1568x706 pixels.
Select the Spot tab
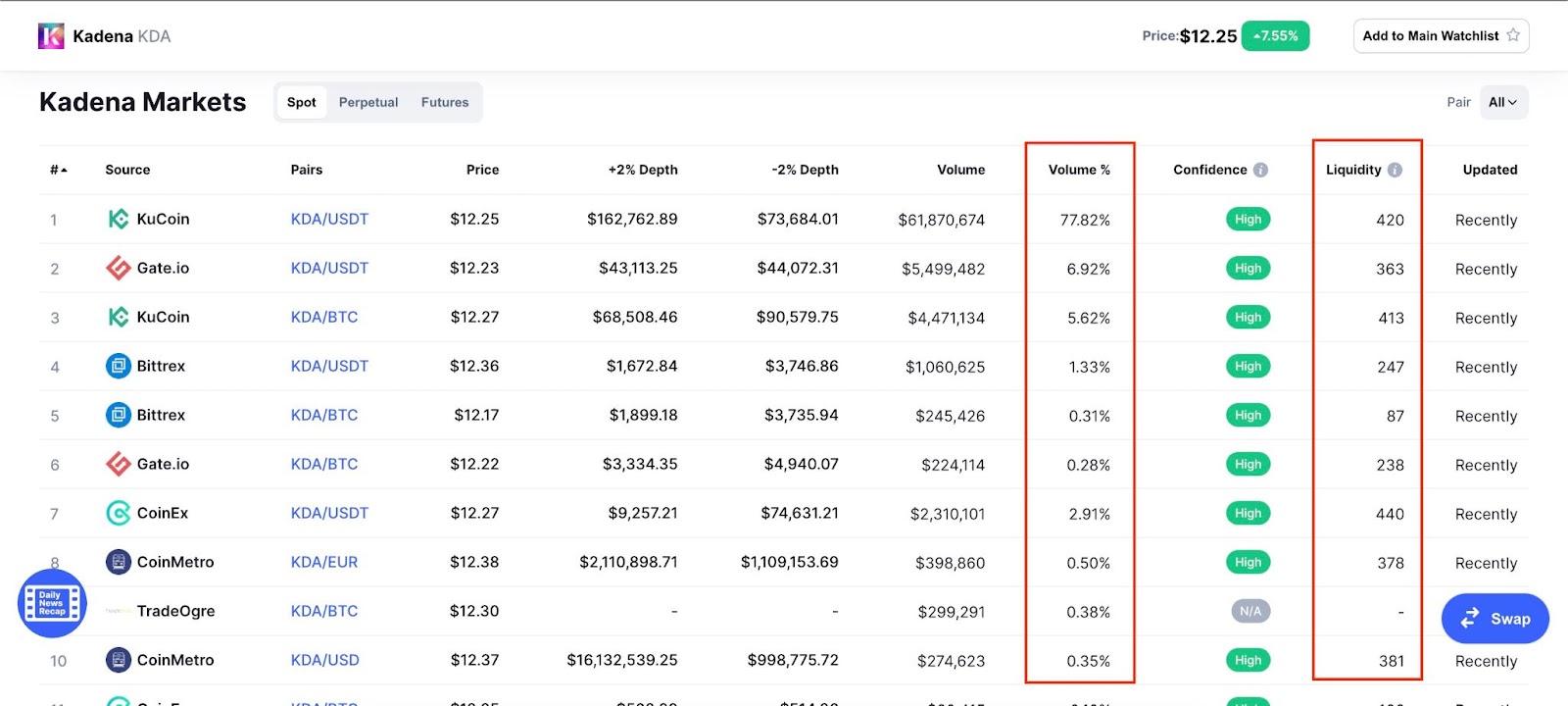coord(301,102)
